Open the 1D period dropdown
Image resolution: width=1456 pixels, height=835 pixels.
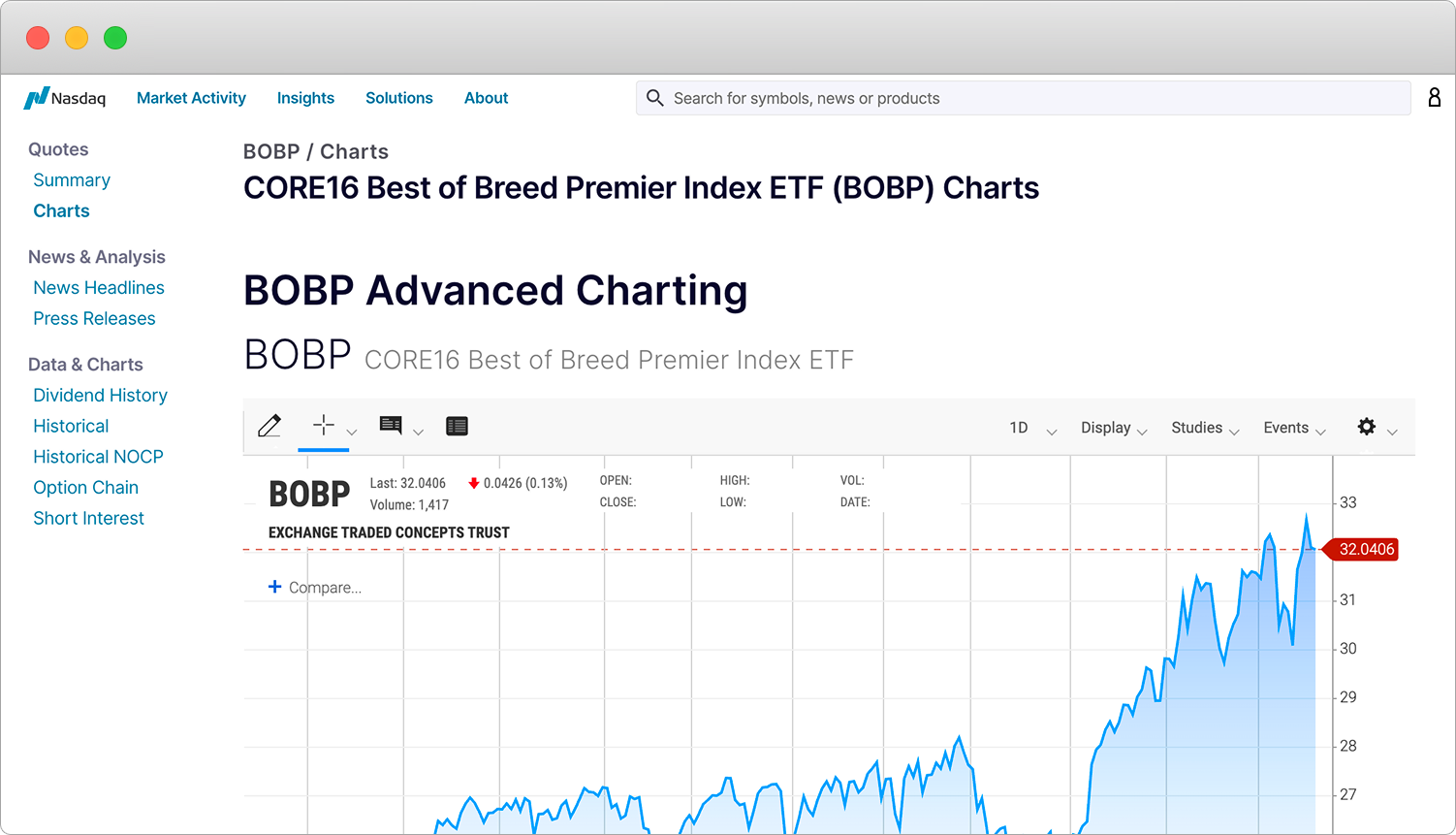click(x=1032, y=428)
